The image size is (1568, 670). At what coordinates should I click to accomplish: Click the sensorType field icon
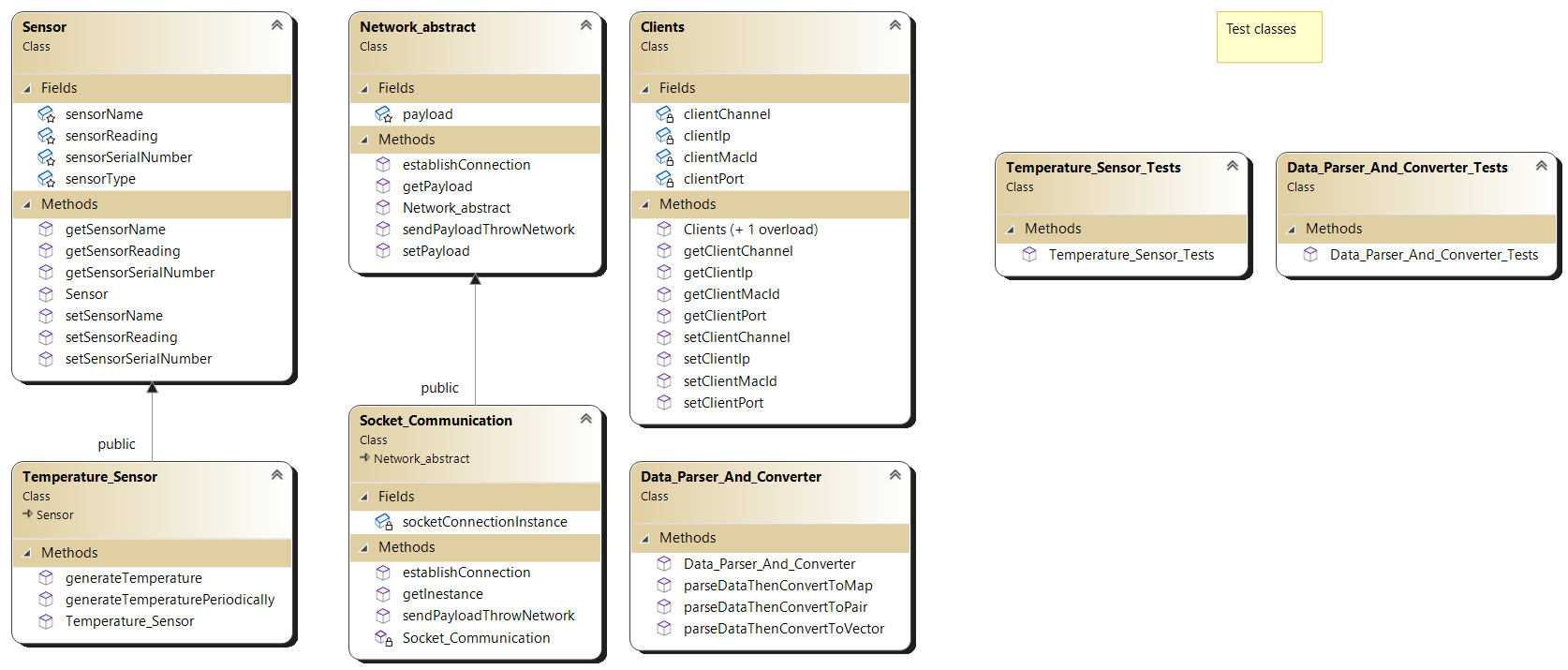click(x=46, y=179)
